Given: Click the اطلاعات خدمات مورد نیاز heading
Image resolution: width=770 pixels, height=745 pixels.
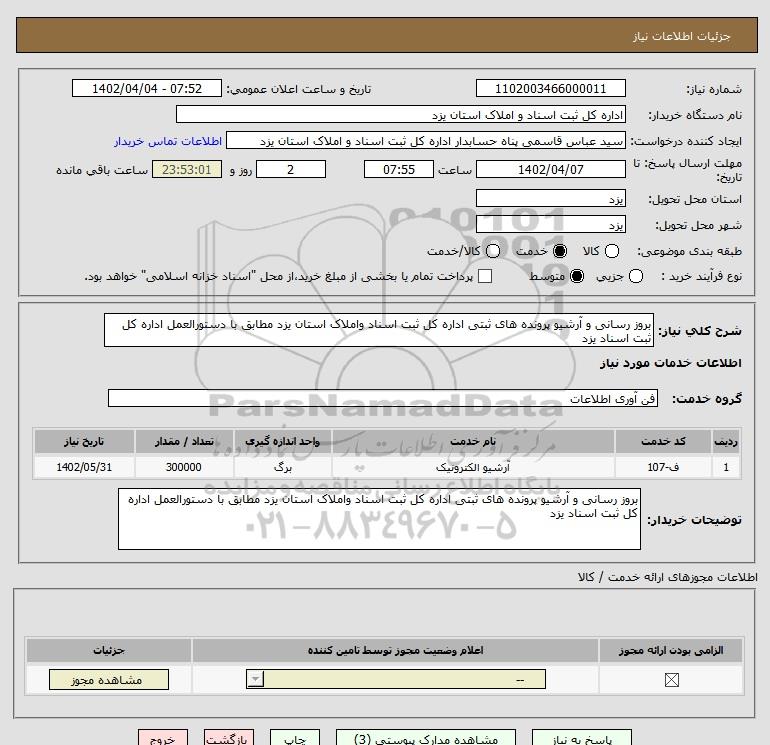Looking at the screenshot, I should [670, 363].
